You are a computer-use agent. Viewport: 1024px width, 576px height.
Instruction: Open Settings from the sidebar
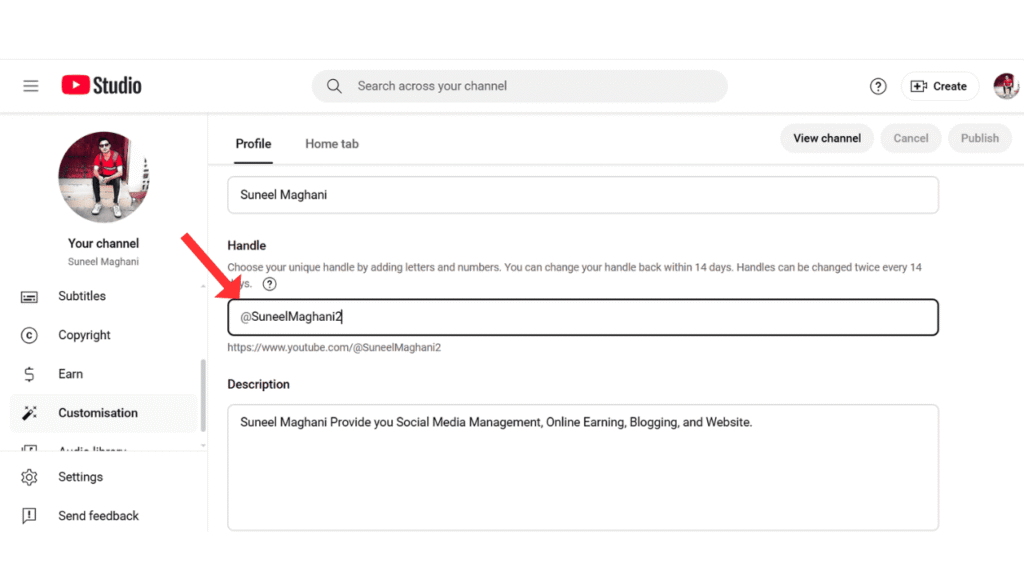pos(80,477)
